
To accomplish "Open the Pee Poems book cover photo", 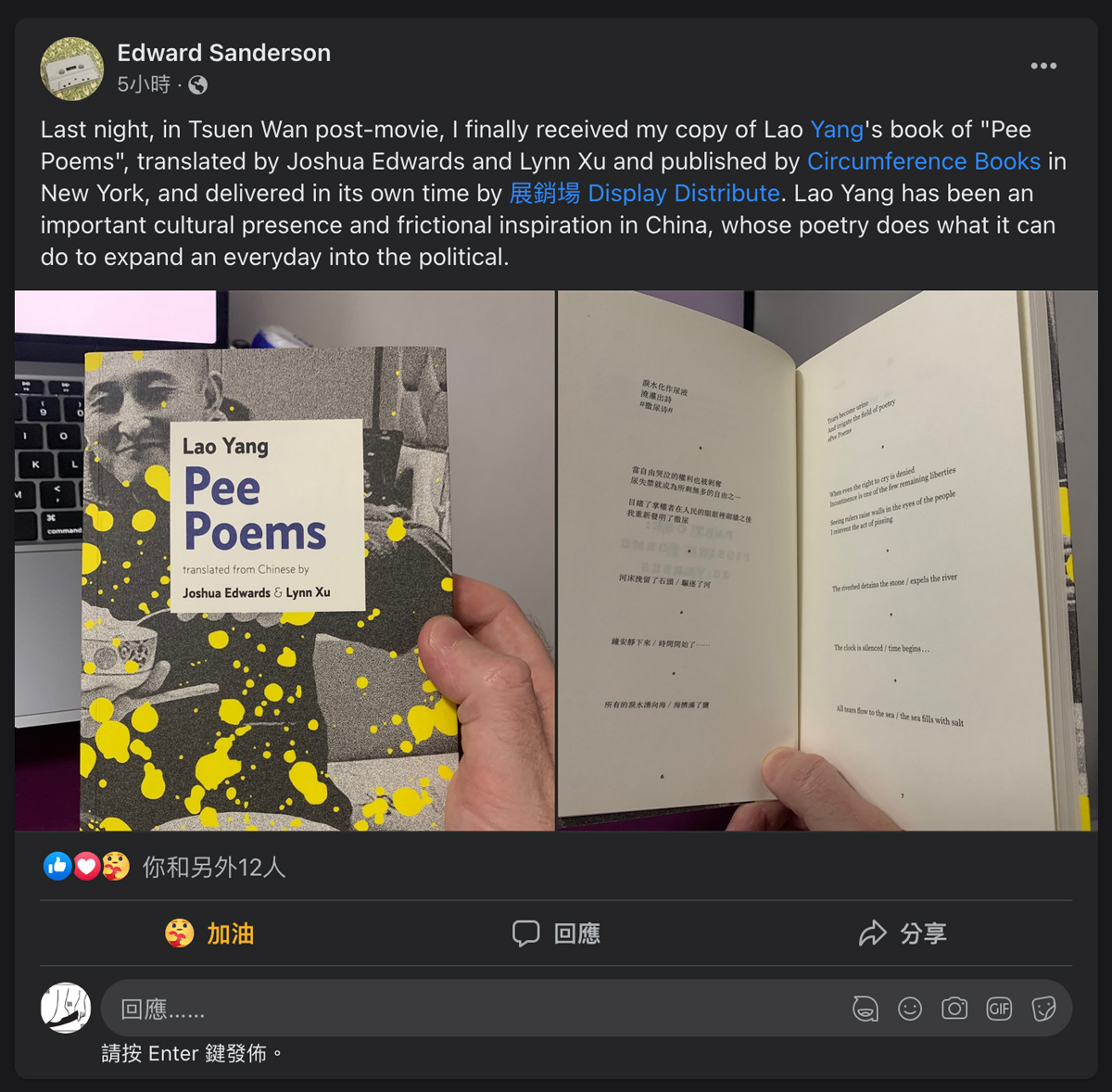I will tap(284, 561).
